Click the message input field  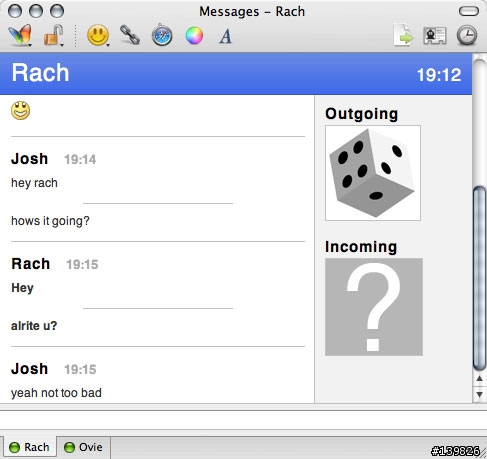pos(243,421)
